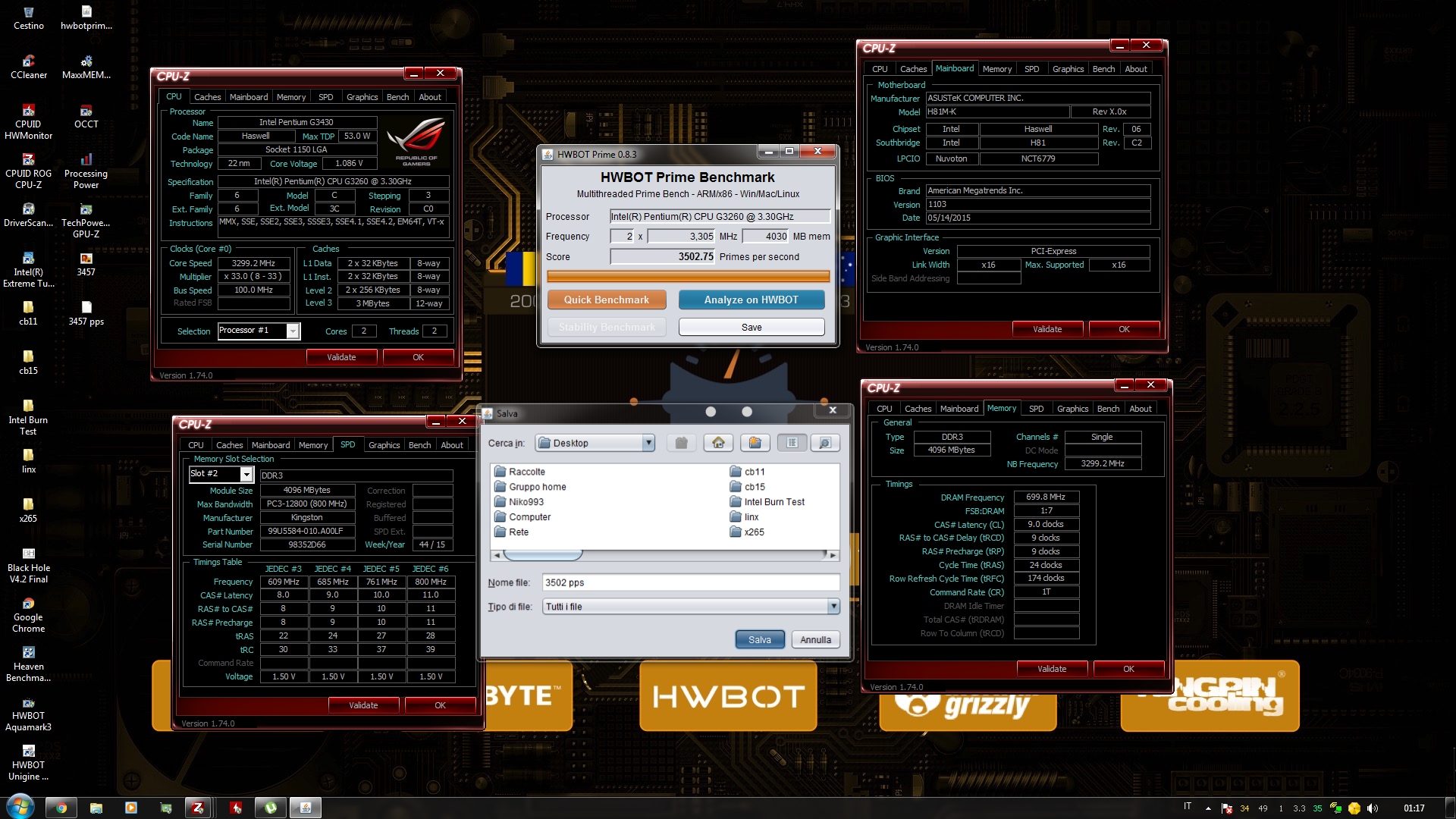Open Google Chrome desktop icon

click(28, 616)
